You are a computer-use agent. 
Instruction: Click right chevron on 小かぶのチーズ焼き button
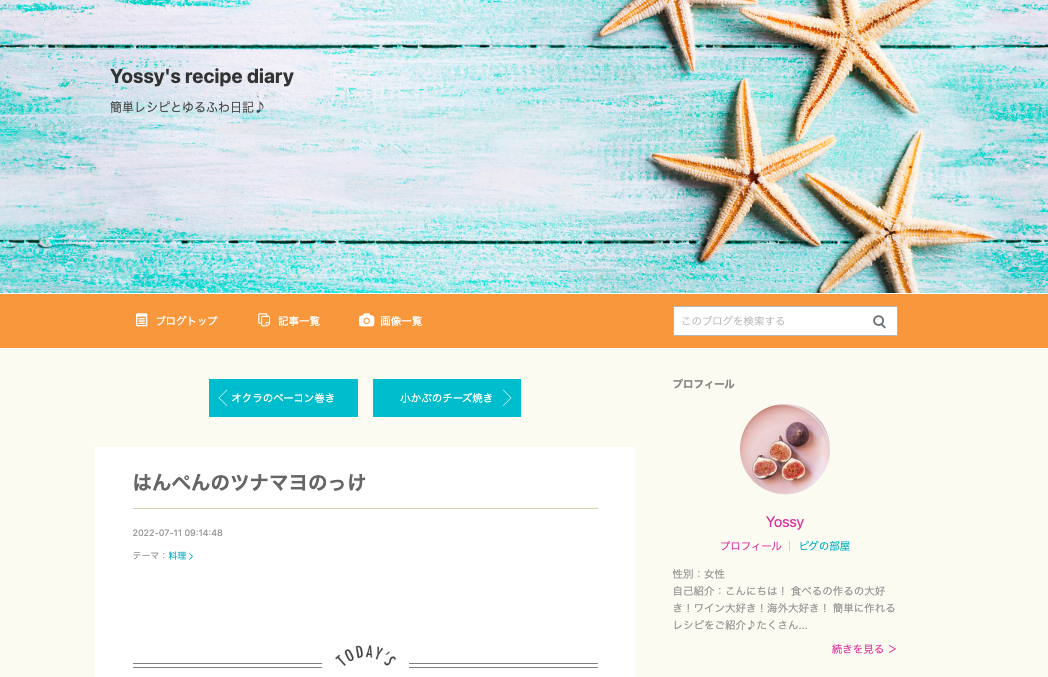507,398
